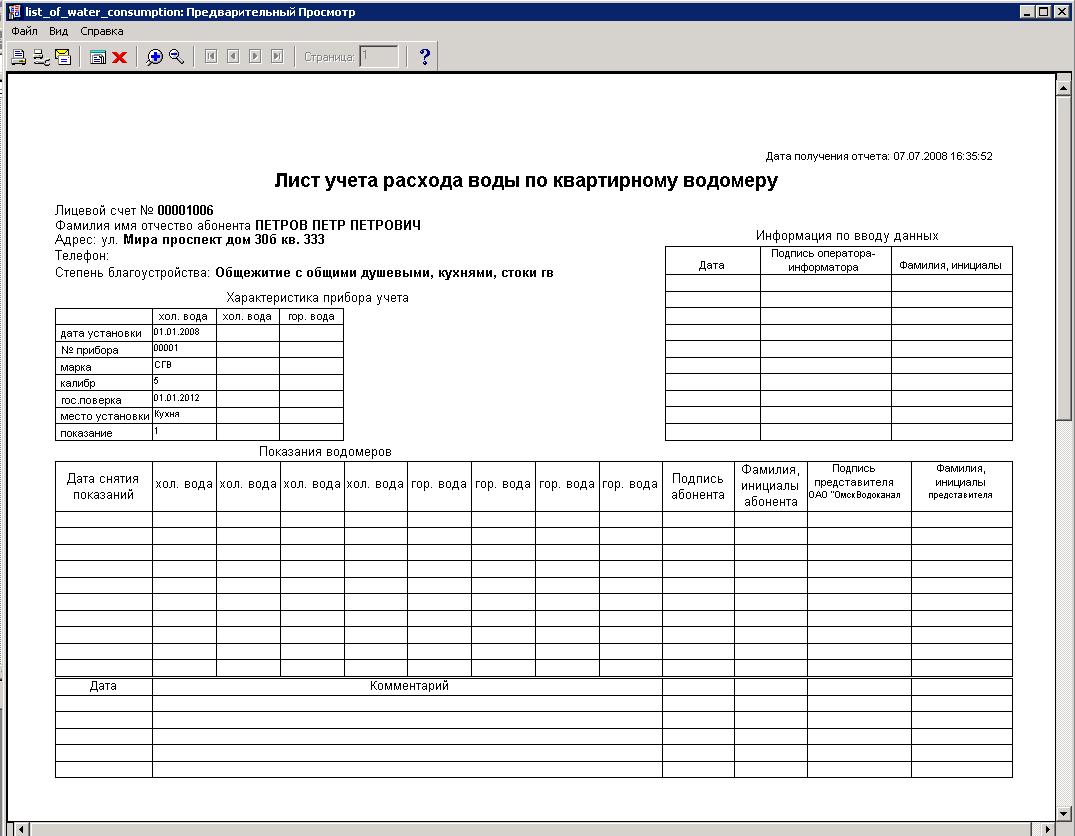Screen dimensions: 1075x836
Task: Click the vertical scrollbar down arrow
Action: [x=1064, y=813]
